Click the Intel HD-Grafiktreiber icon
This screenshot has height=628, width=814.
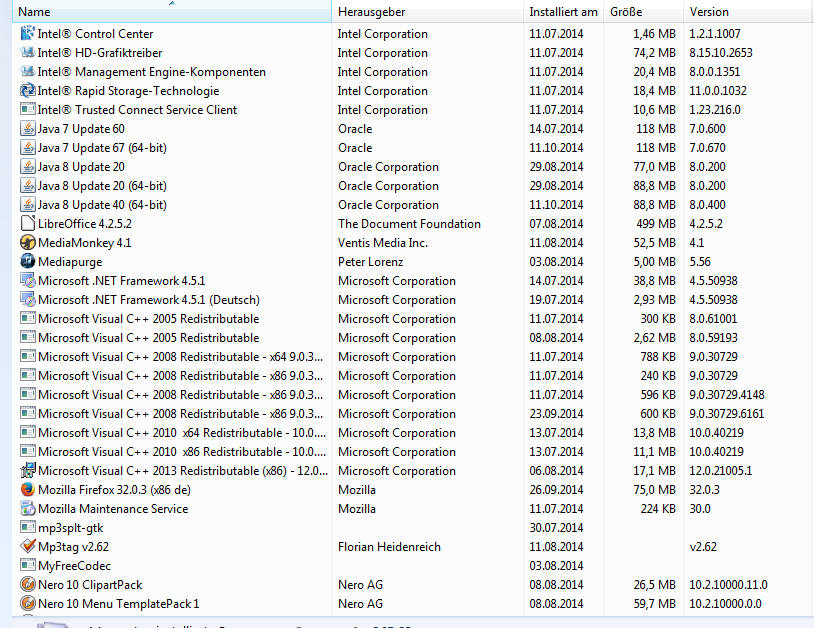[28, 52]
